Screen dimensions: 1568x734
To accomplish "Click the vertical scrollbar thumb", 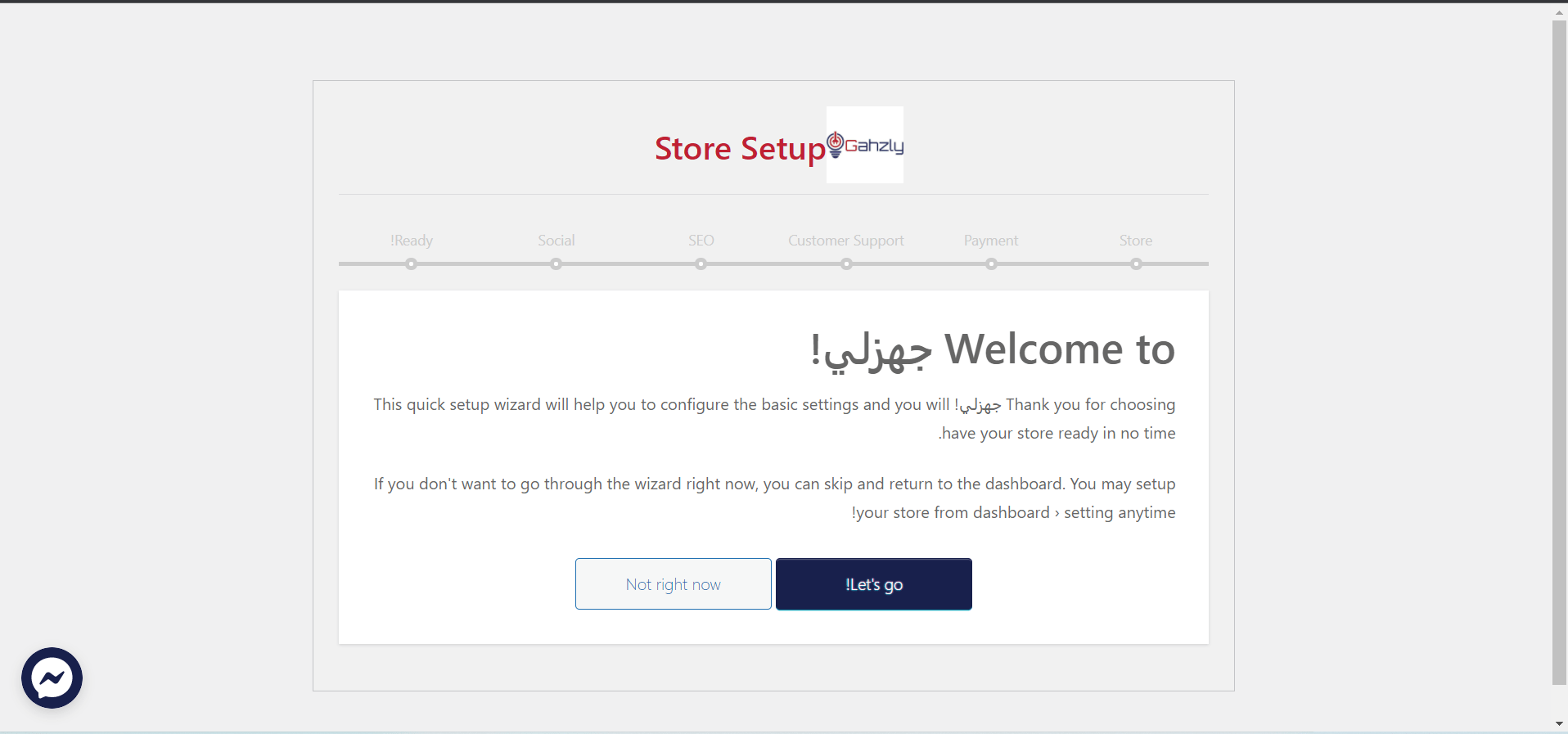I will [1559, 352].
